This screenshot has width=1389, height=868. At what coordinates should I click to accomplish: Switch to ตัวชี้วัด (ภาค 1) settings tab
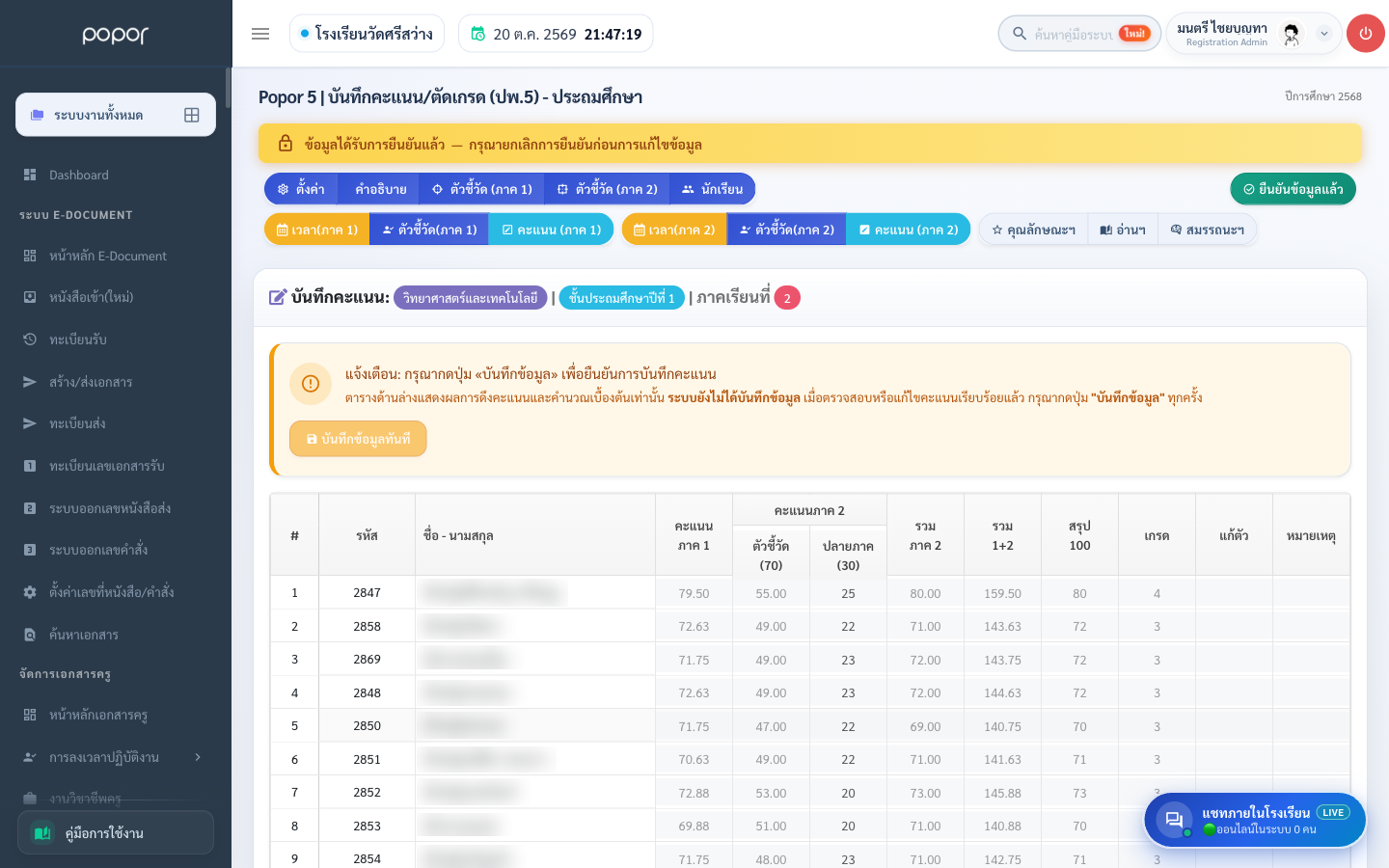point(481,189)
